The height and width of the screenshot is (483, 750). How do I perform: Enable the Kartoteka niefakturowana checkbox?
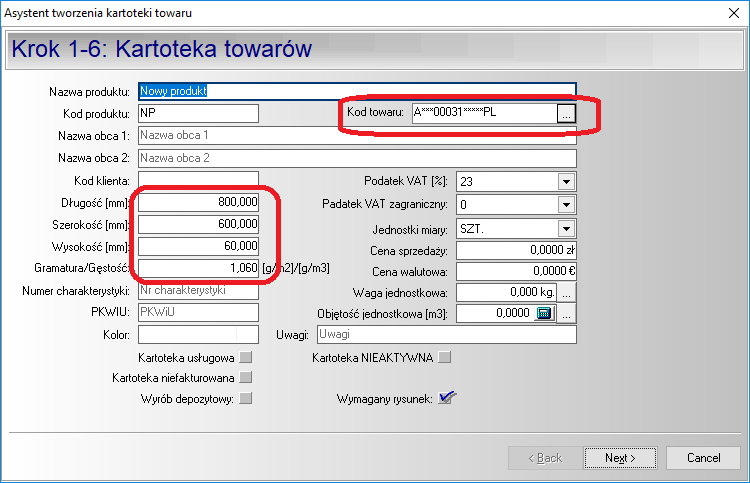(x=245, y=378)
